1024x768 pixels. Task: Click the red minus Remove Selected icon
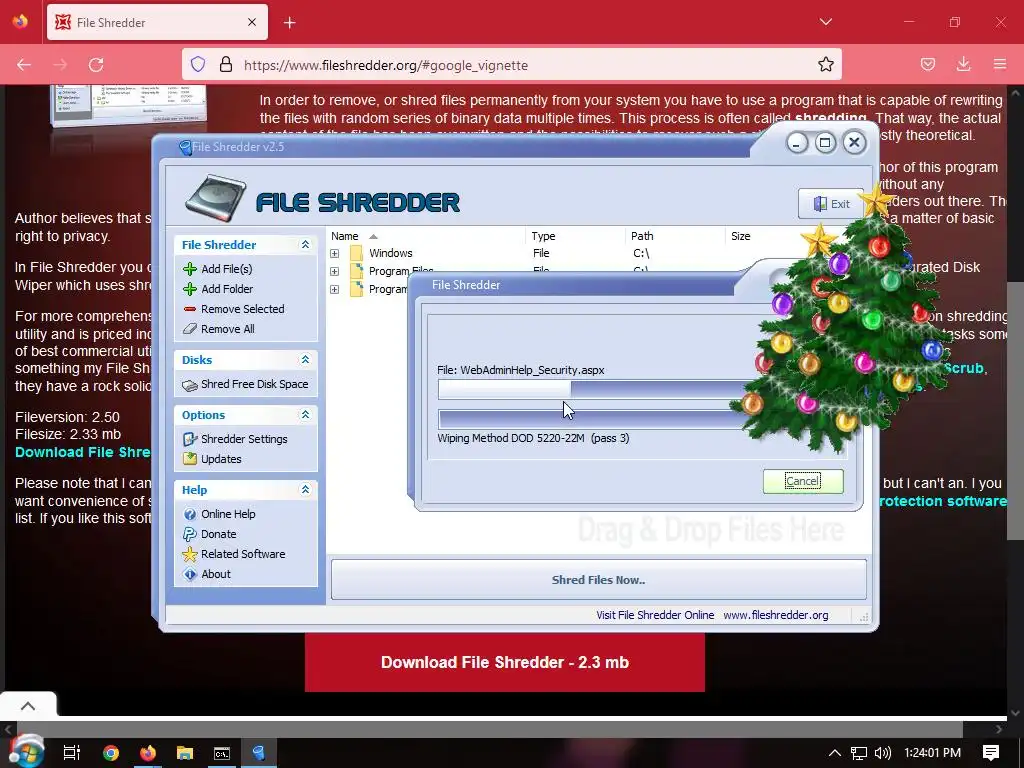point(189,309)
